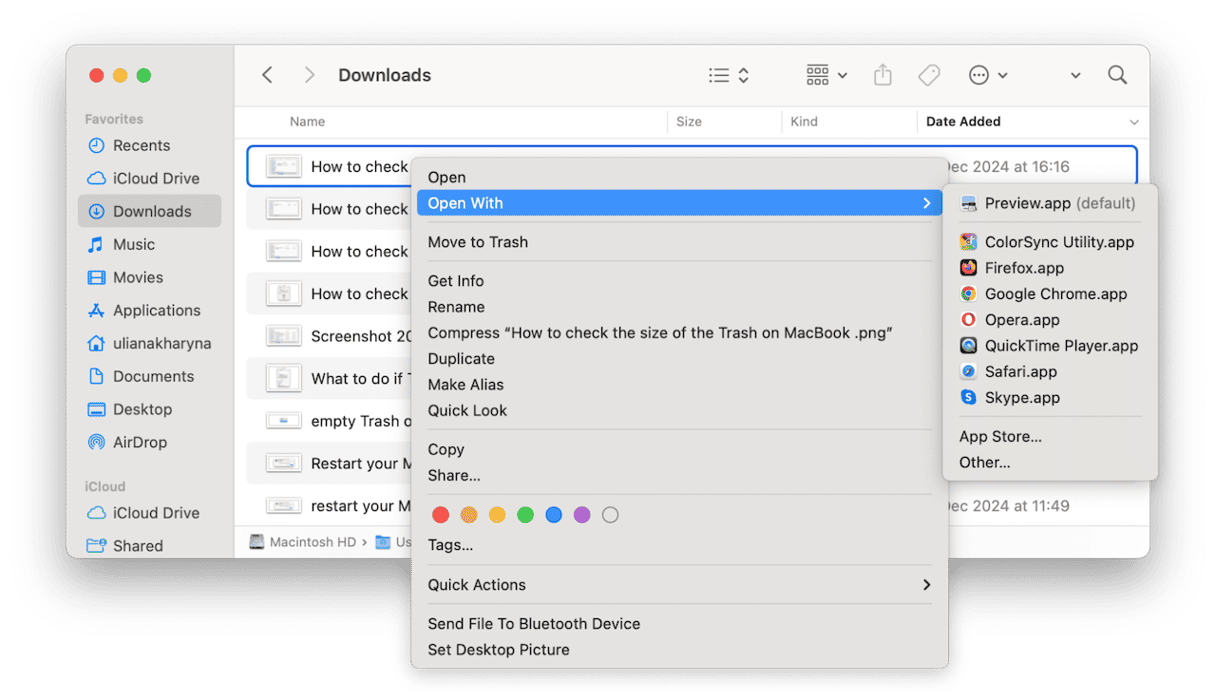Select Skype.app in Open With list
This screenshot has width=1216, height=700.
point(1022,397)
